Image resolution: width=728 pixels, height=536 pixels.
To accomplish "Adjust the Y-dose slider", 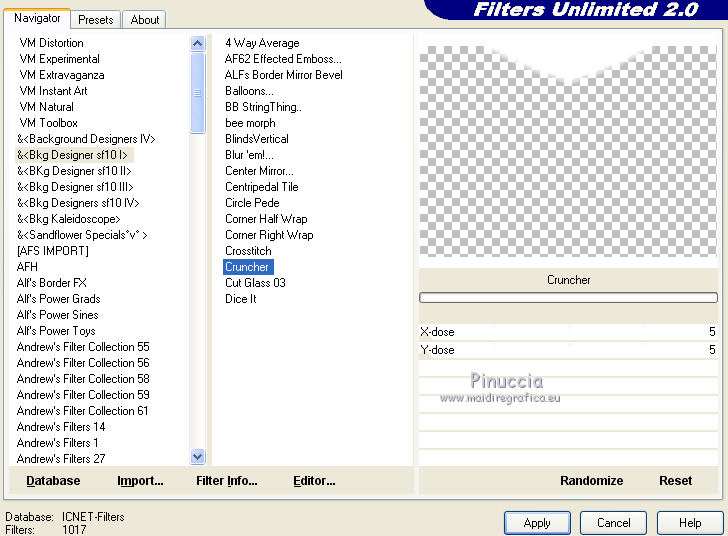I will click(568, 350).
